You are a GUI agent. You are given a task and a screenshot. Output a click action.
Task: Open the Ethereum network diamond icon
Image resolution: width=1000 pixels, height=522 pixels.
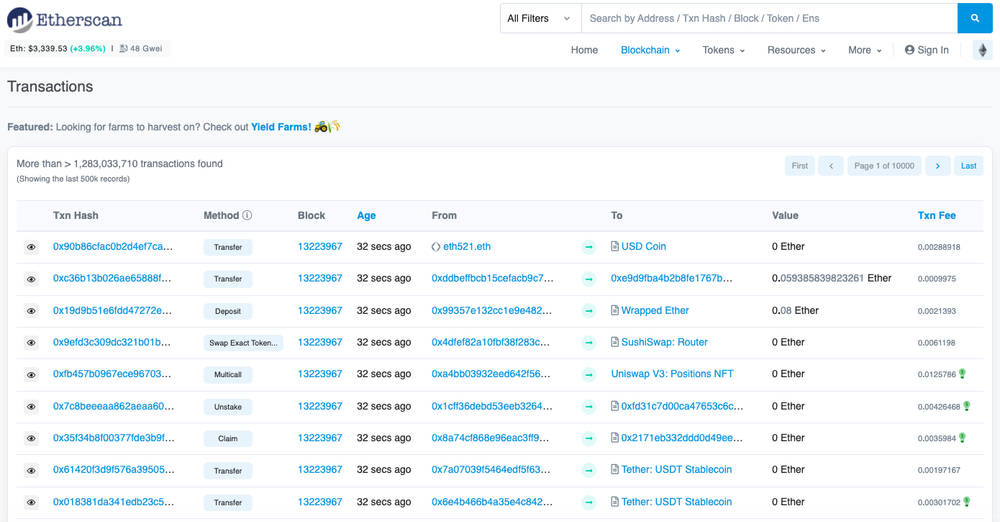(983, 50)
